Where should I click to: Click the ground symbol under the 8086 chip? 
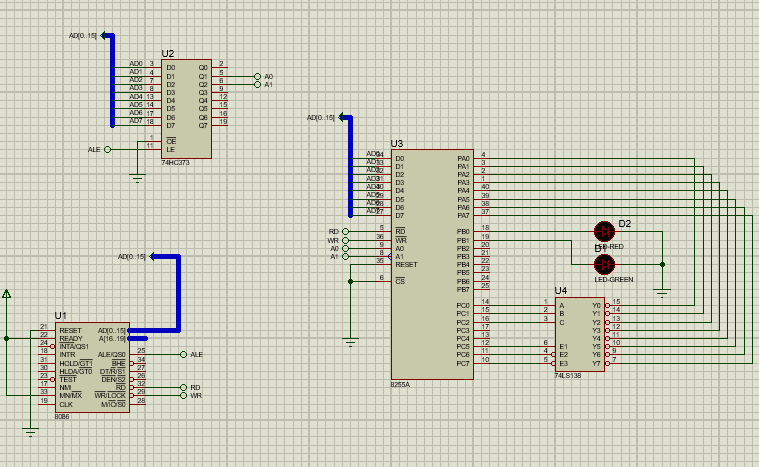click(x=30, y=432)
